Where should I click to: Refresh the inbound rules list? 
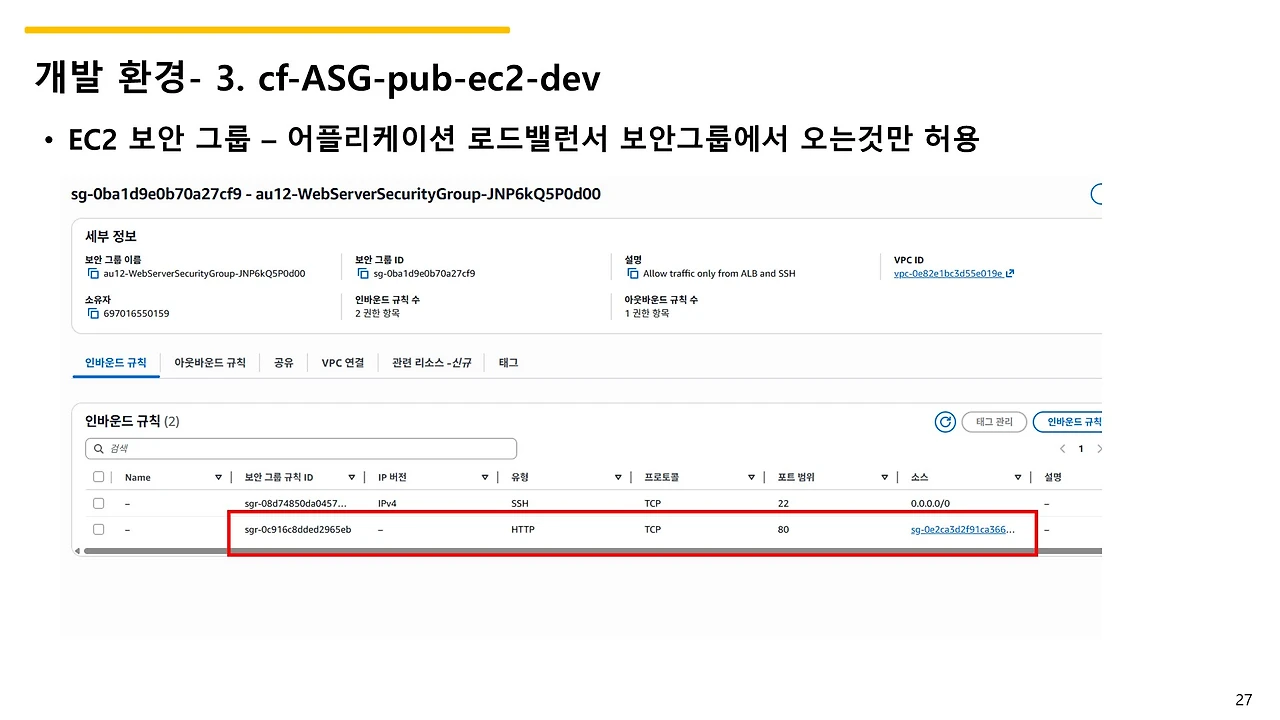pos(944,421)
